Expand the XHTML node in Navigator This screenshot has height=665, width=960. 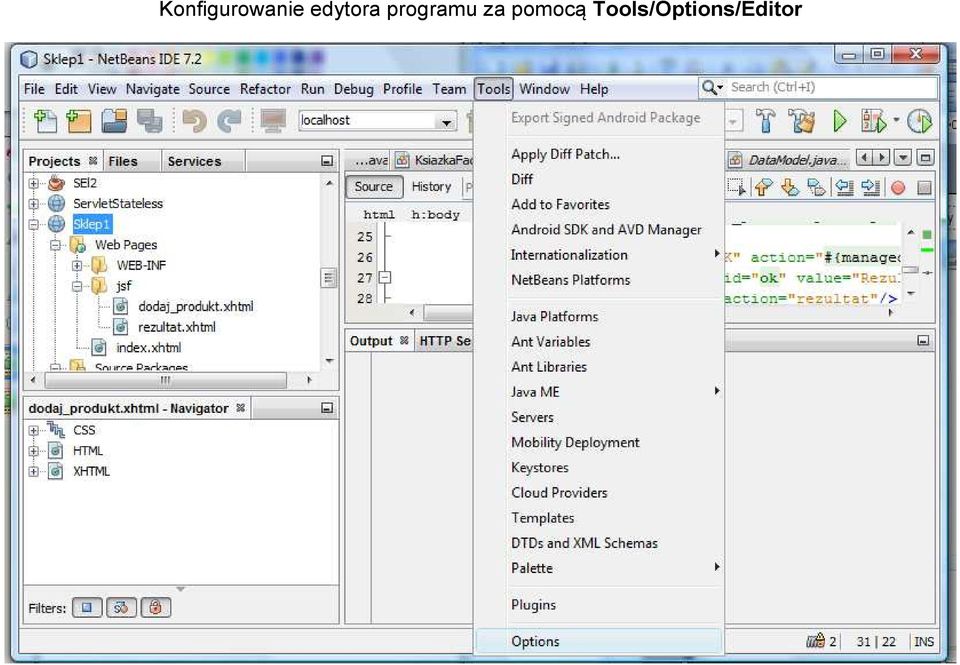(34, 472)
